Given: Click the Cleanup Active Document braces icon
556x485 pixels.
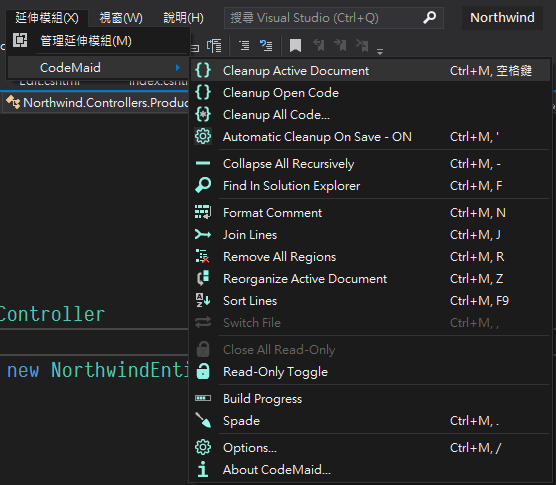Looking at the screenshot, I should [203, 71].
